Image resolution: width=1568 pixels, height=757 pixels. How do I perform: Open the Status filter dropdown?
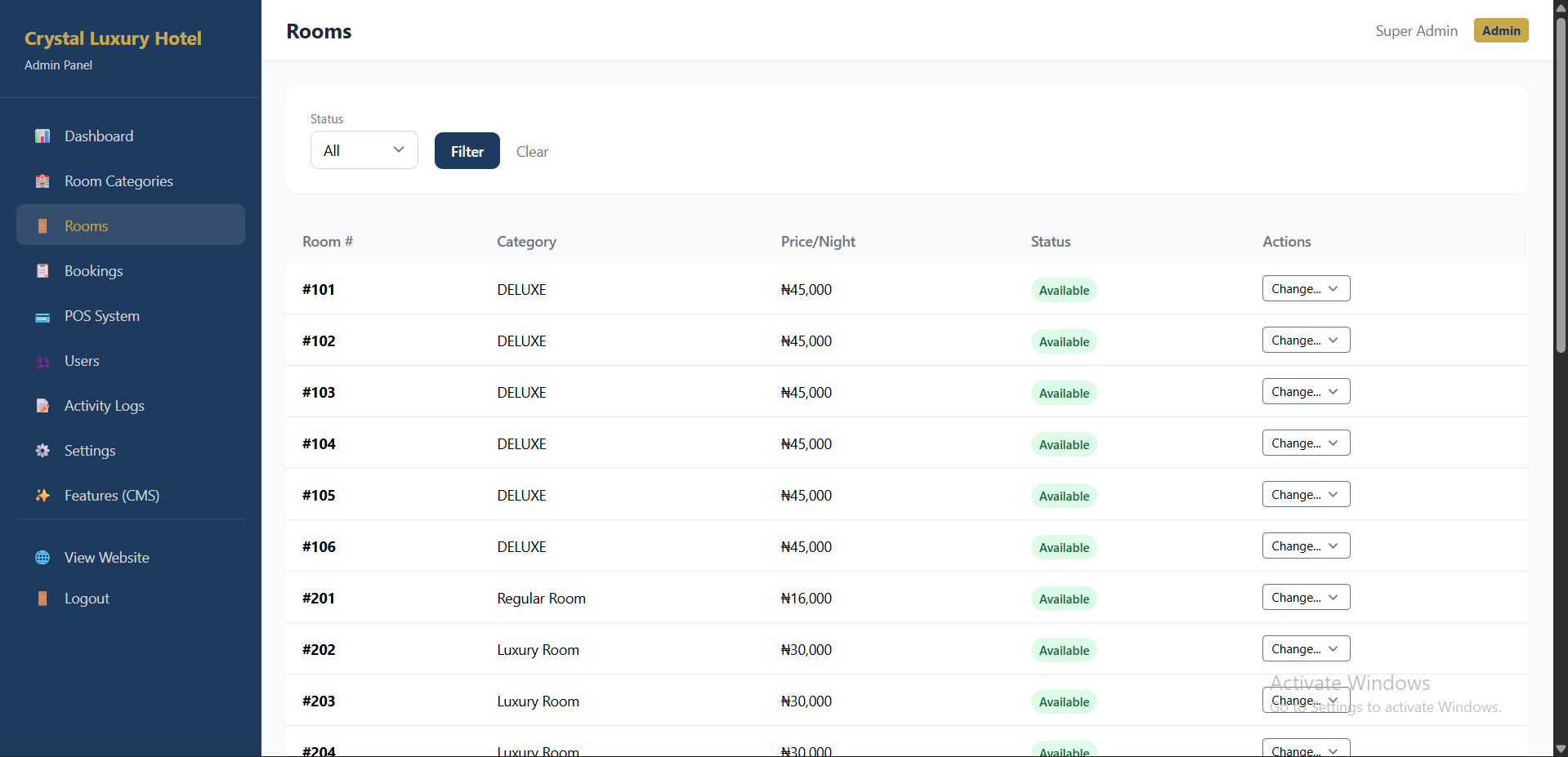click(364, 149)
